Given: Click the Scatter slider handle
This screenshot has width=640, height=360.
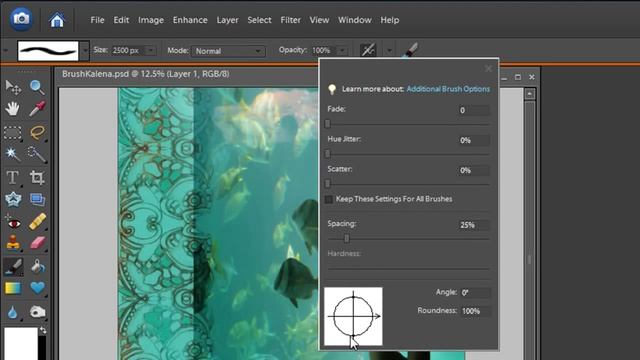Looking at the screenshot, I should pos(327,184).
